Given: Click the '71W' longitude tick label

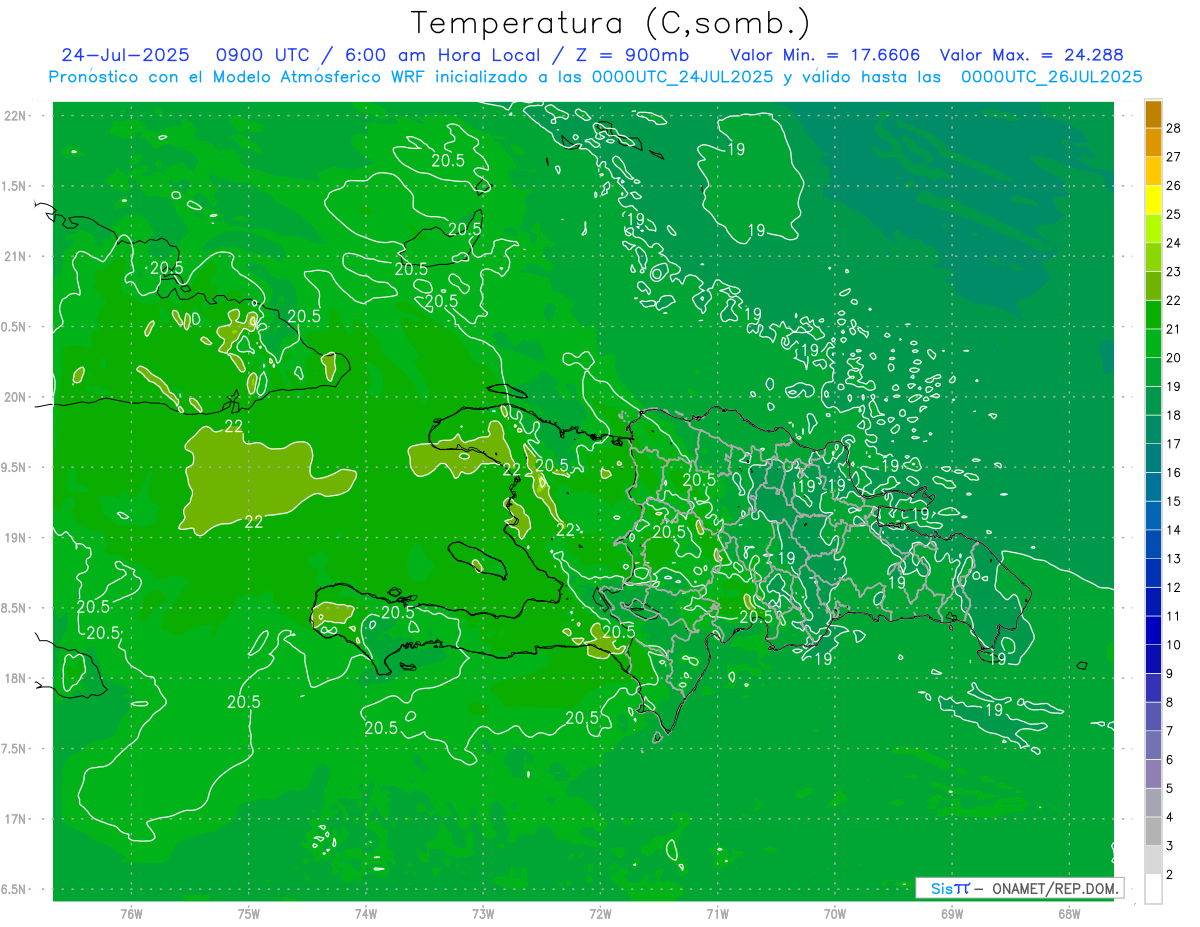Looking at the screenshot, I should click(x=717, y=914).
